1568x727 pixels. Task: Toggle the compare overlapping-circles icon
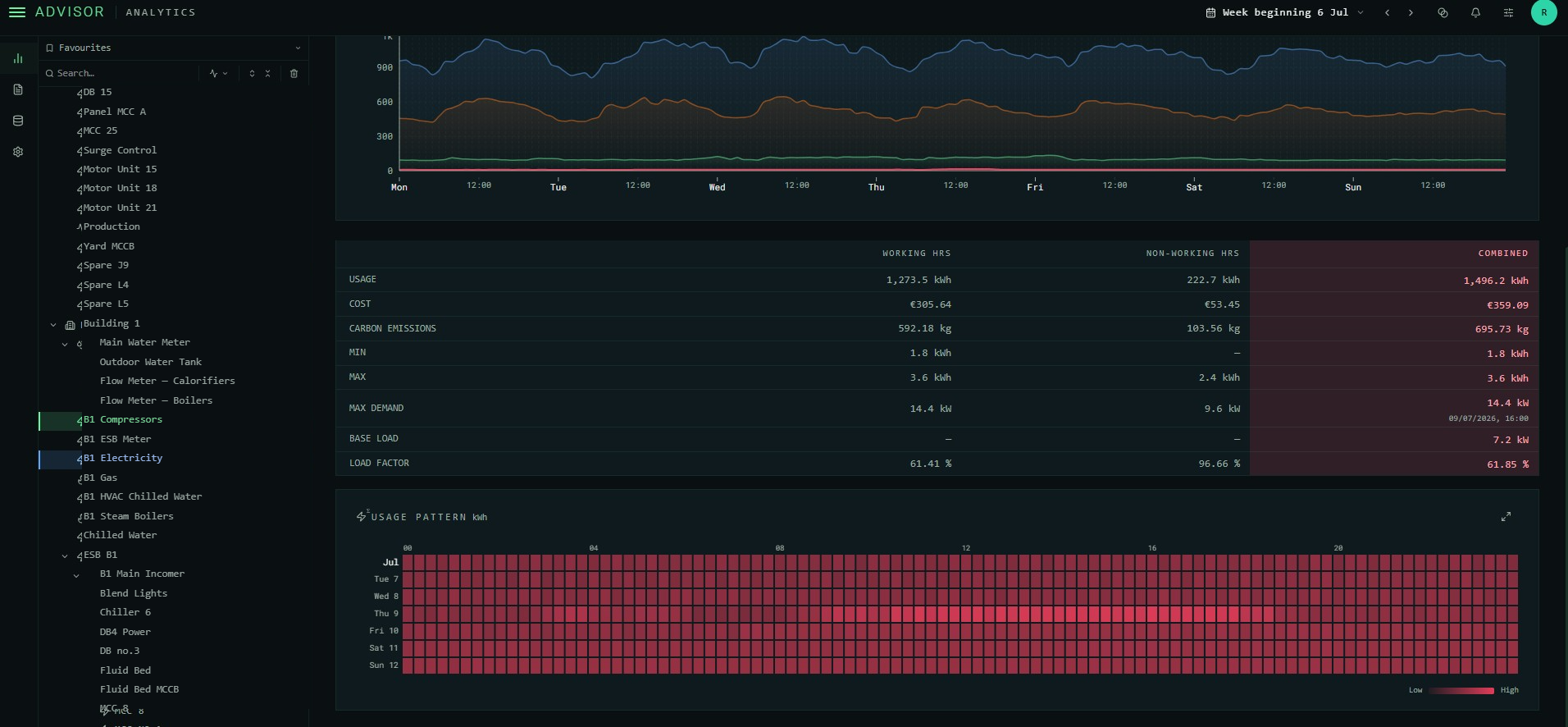[x=1443, y=12]
